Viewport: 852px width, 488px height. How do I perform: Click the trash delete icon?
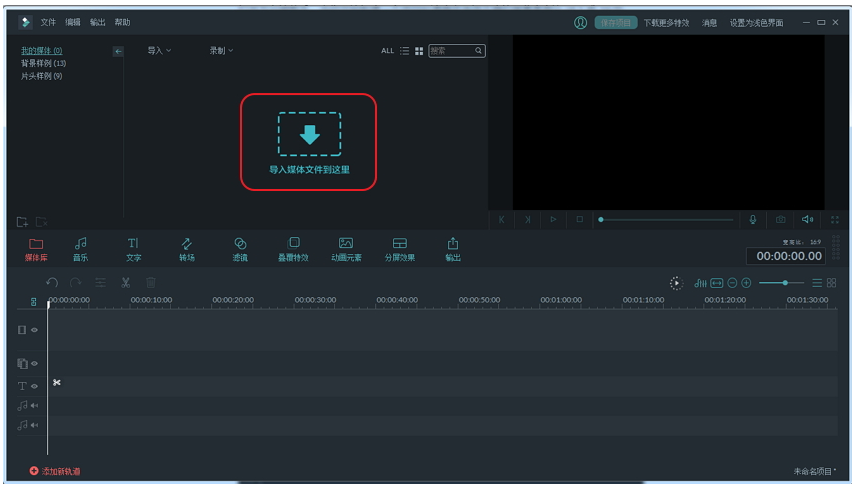coord(151,282)
